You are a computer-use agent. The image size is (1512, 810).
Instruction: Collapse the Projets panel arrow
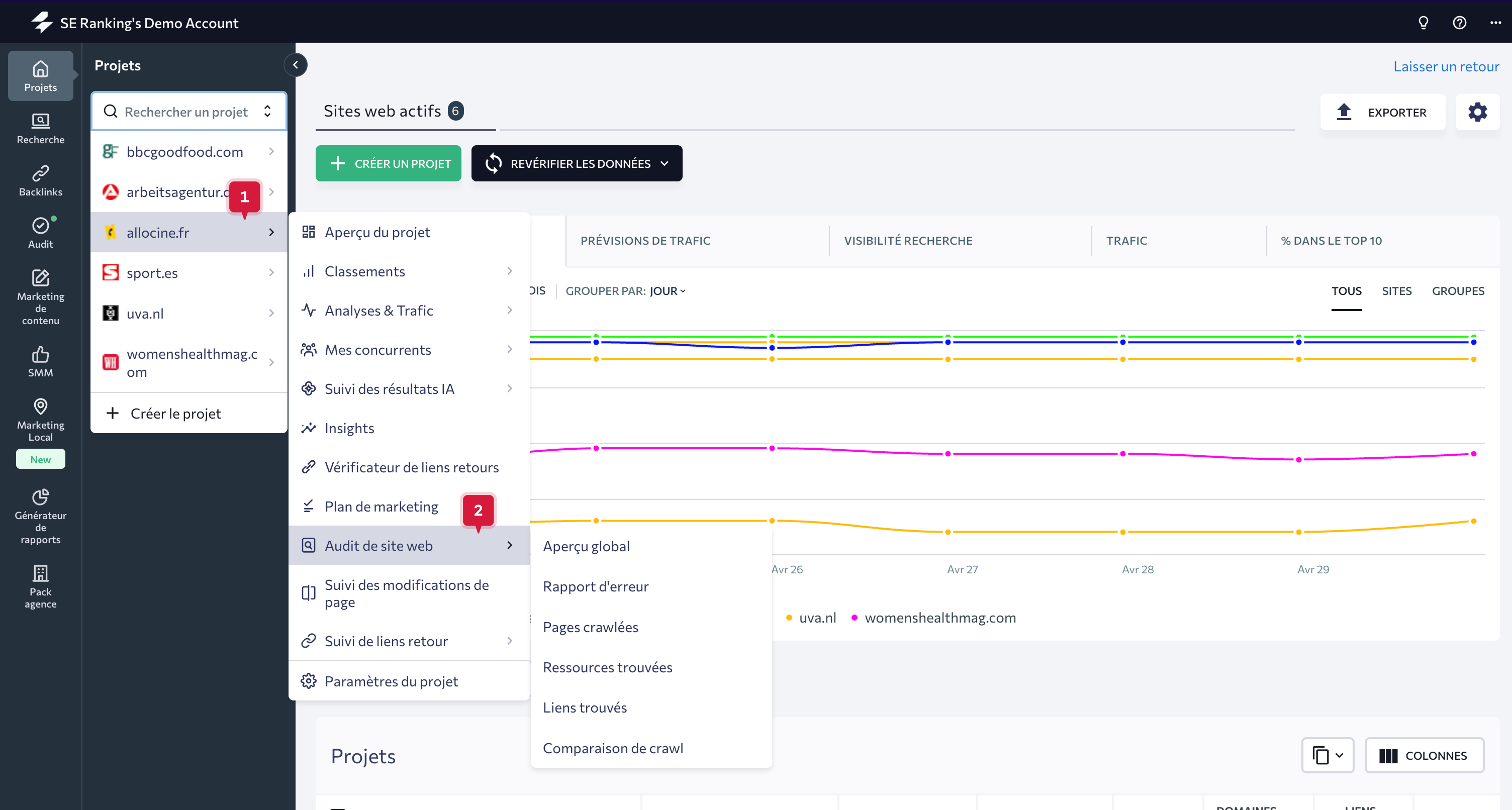coord(295,65)
